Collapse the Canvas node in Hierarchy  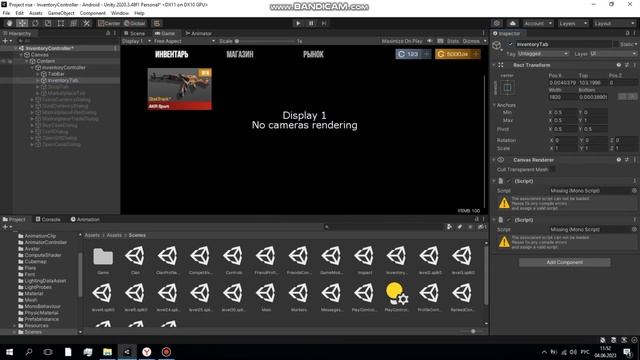pos(22,55)
